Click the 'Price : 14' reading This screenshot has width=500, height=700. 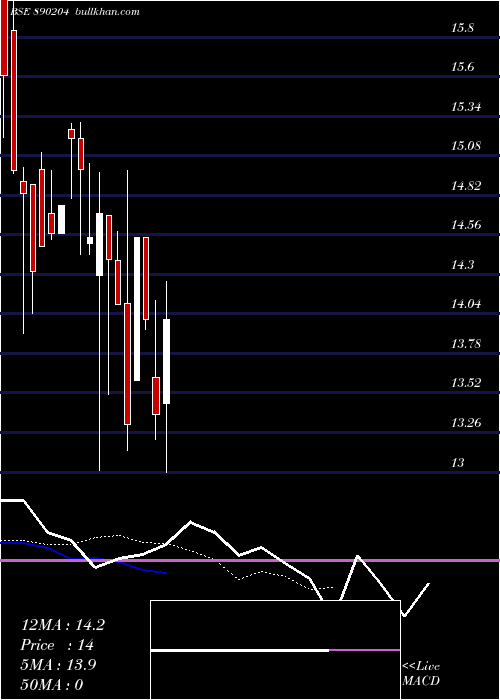tap(58, 645)
